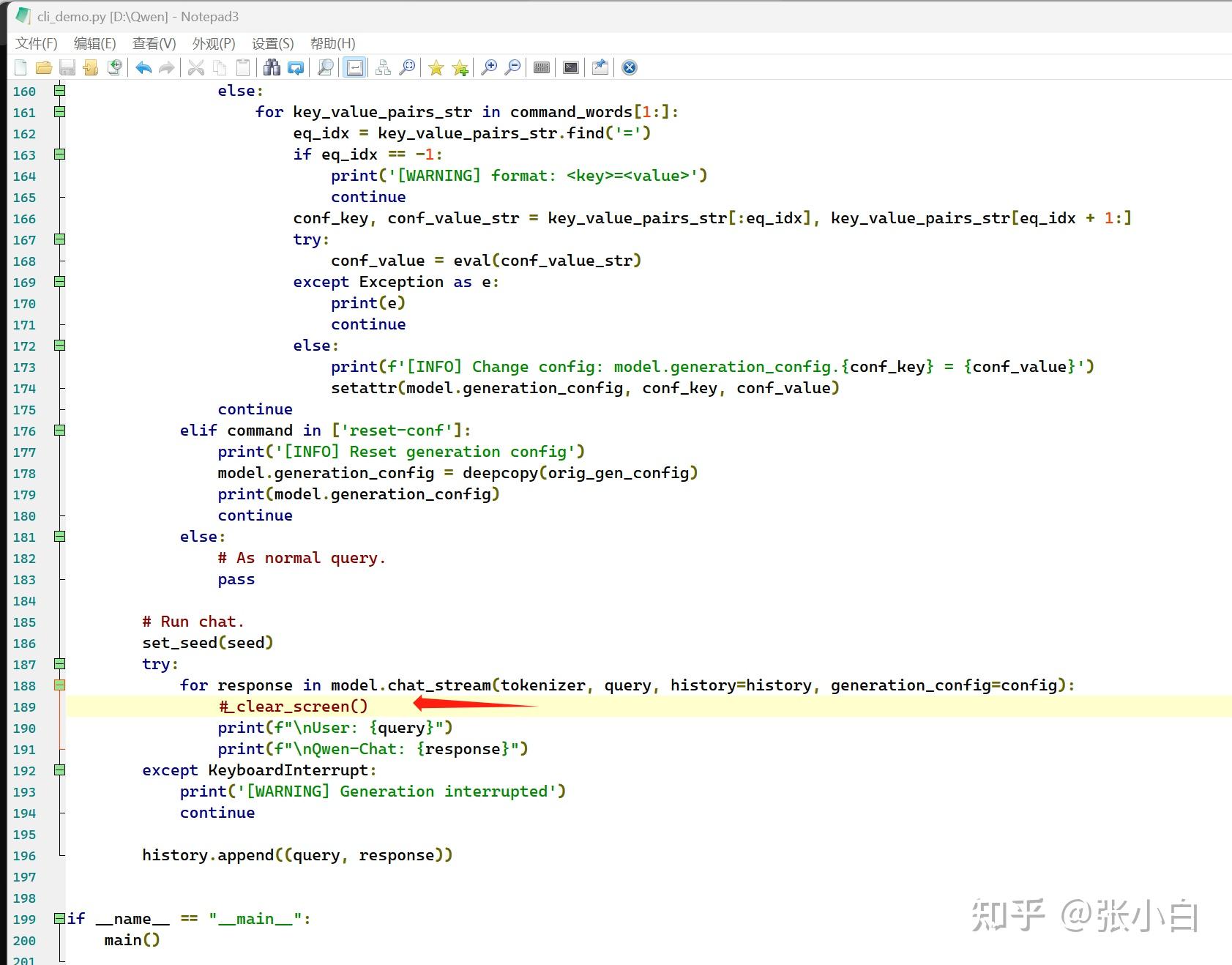Image resolution: width=1232 pixels, height=965 pixels.
Task: Zoom out of the code
Action: coord(513,67)
